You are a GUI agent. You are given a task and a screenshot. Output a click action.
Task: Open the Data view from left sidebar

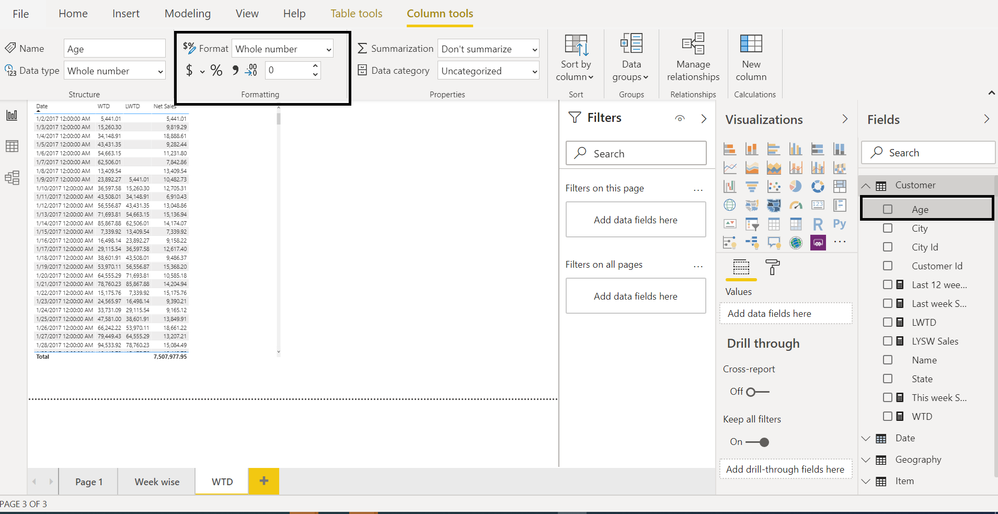tap(12, 146)
